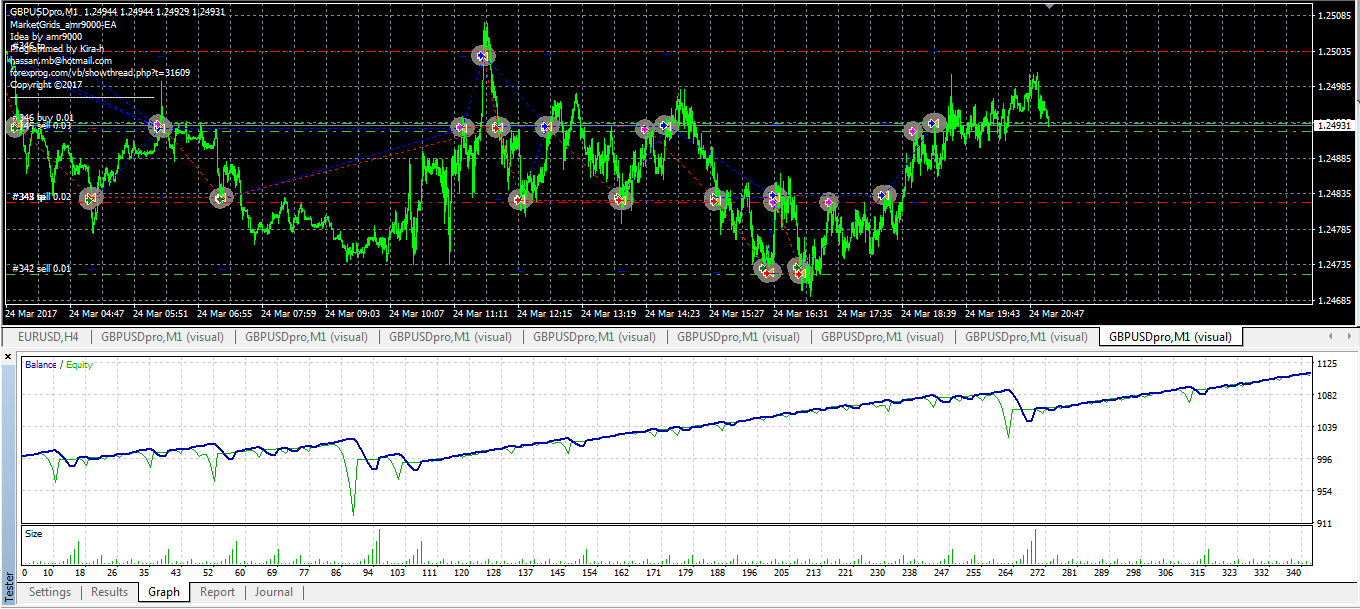Viewport: 1360px width, 609px height.
Task: Open first GBPUSDpro,M1 tab next to EURUSD,H4
Action: point(162,337)
